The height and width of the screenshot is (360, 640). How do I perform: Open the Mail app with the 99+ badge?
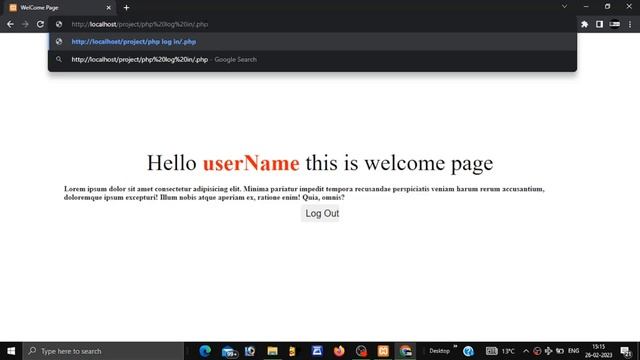[x=229, y=351]
